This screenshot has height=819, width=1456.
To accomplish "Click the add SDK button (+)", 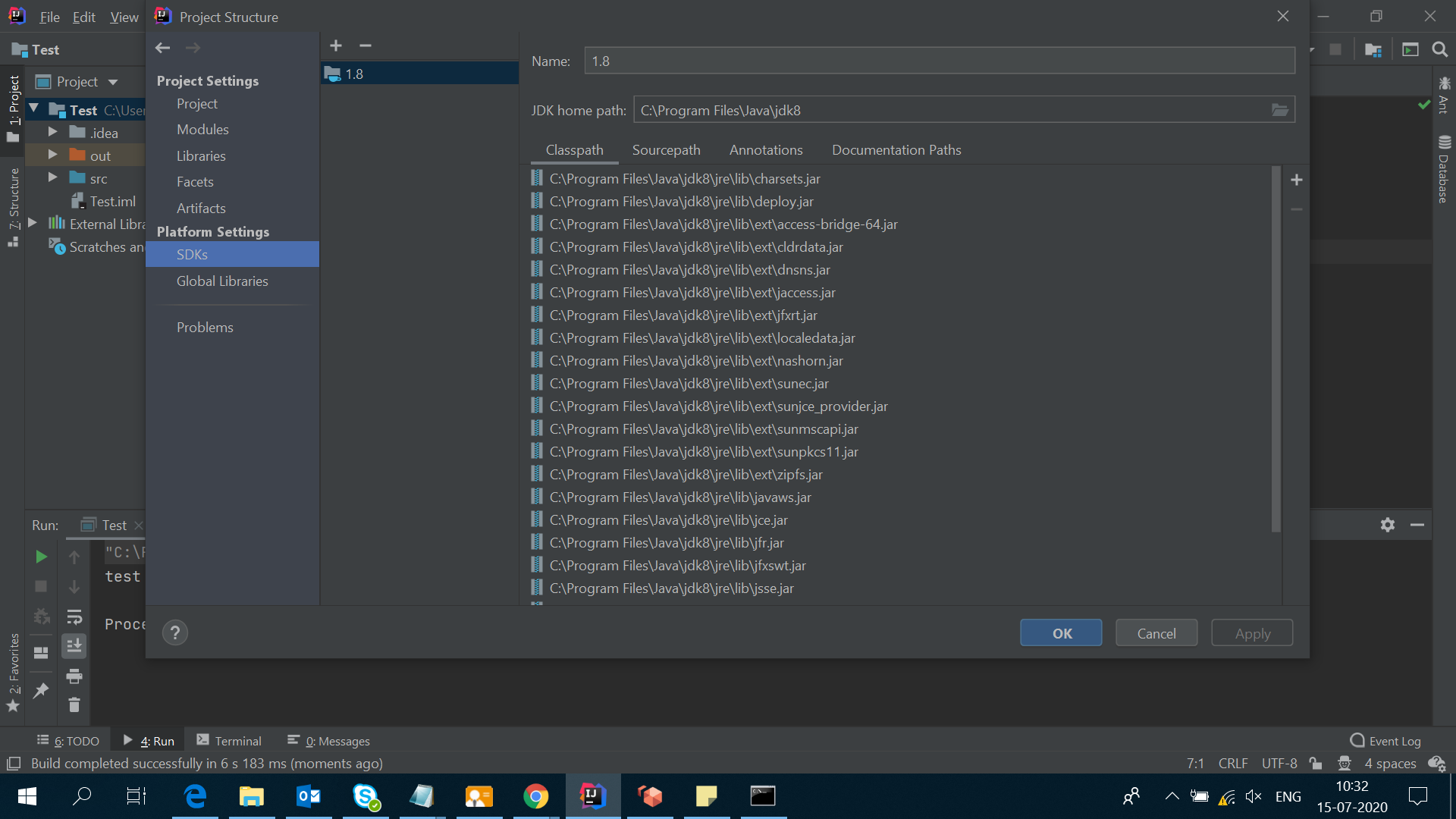I will click(336, 45).
